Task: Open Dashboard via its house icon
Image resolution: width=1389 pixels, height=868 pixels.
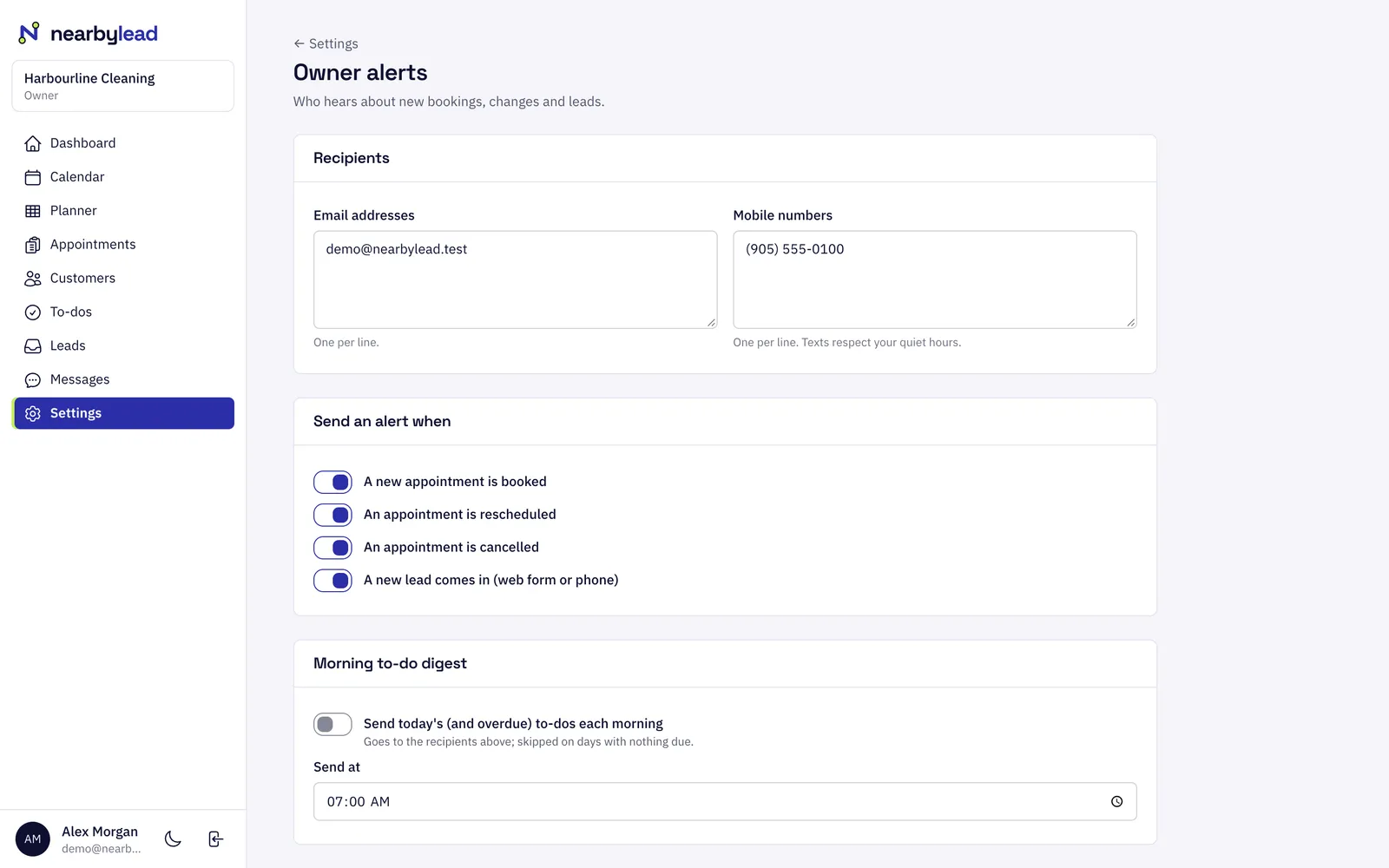Action: (x=33, y=143)
